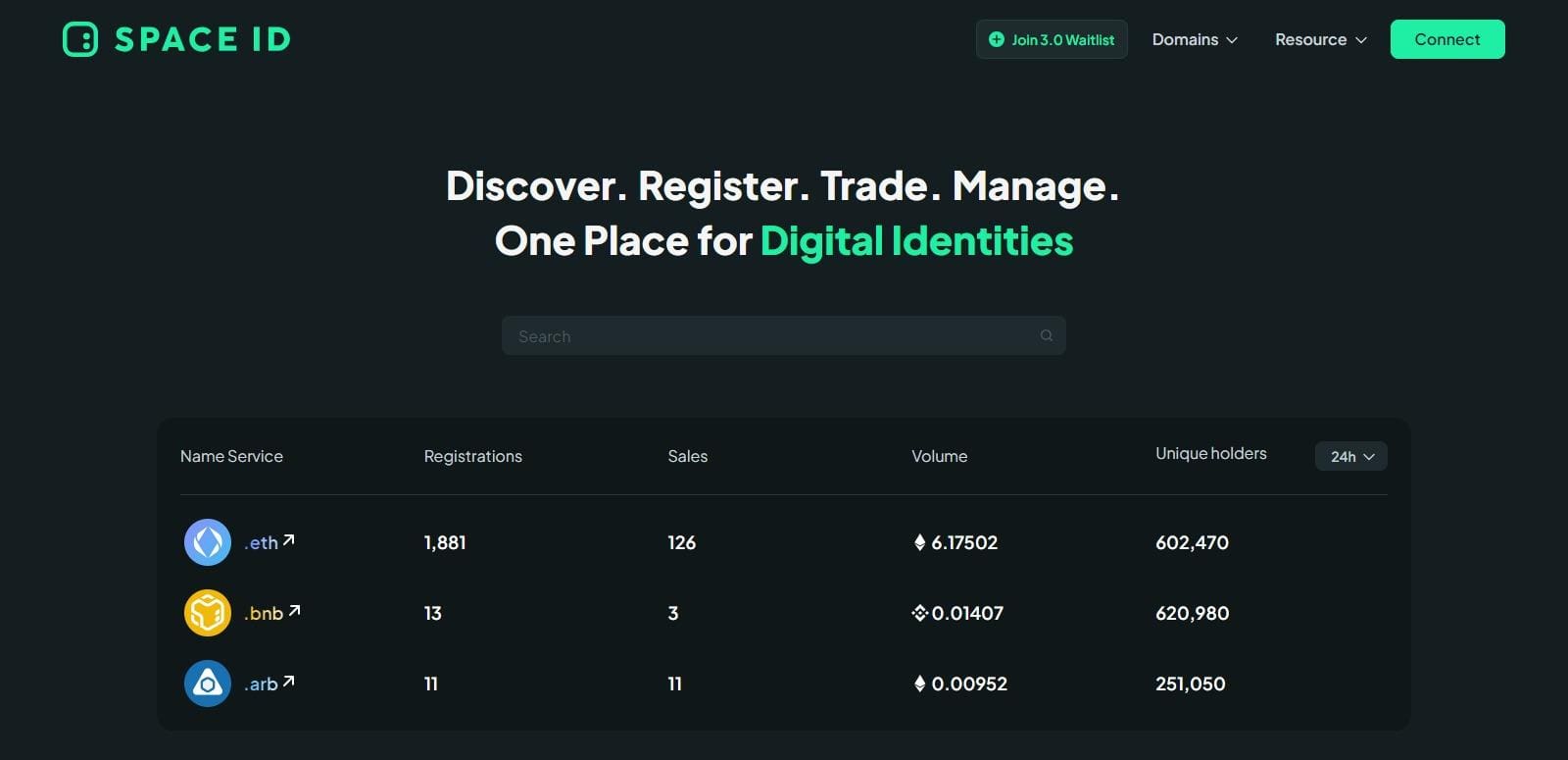
Task: Click the 620,980 unique holders value
Action: (x=1192, y=613)
